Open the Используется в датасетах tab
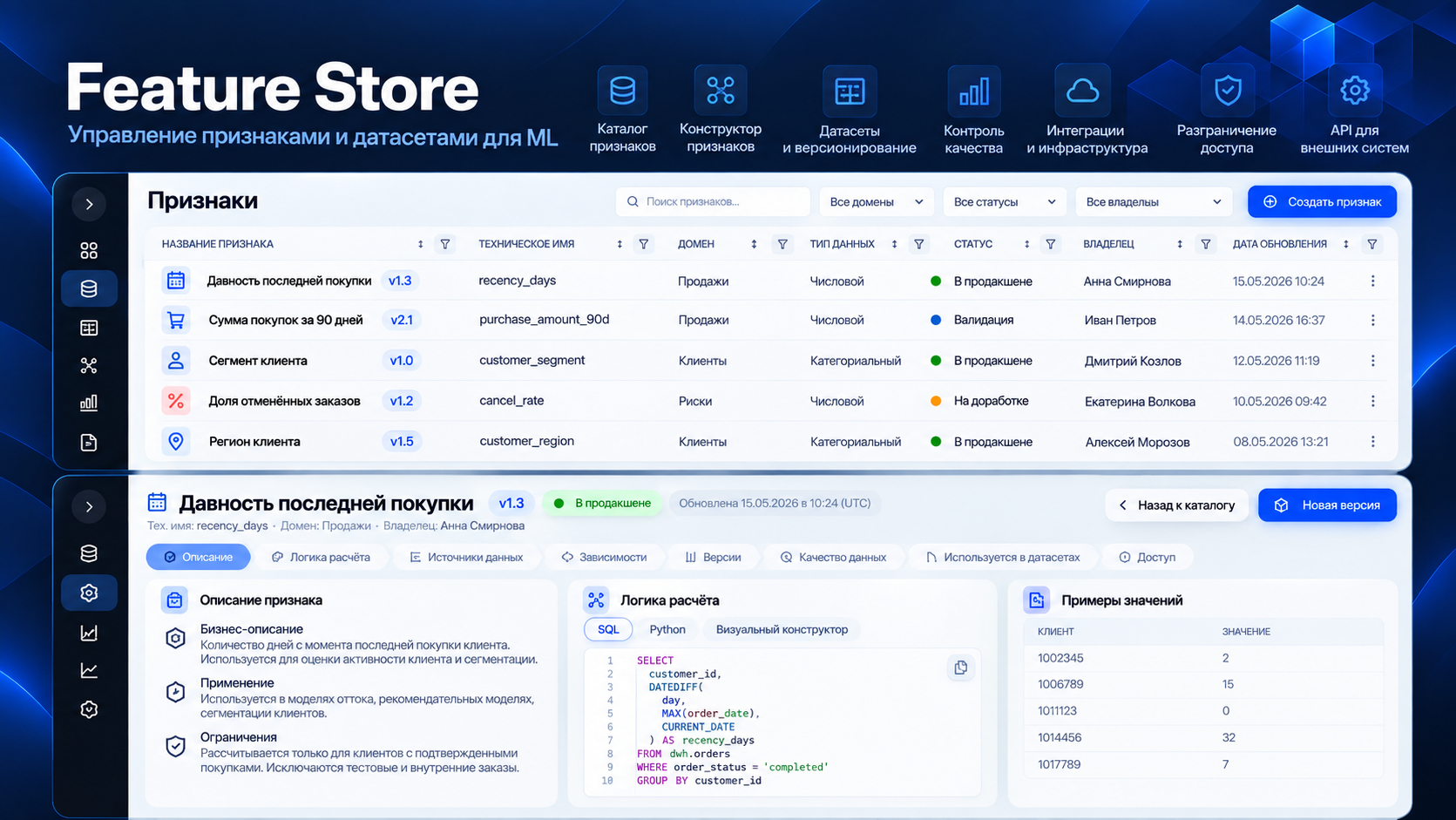Viewport: 1456px width, 820px height. tap(1002, 557)
